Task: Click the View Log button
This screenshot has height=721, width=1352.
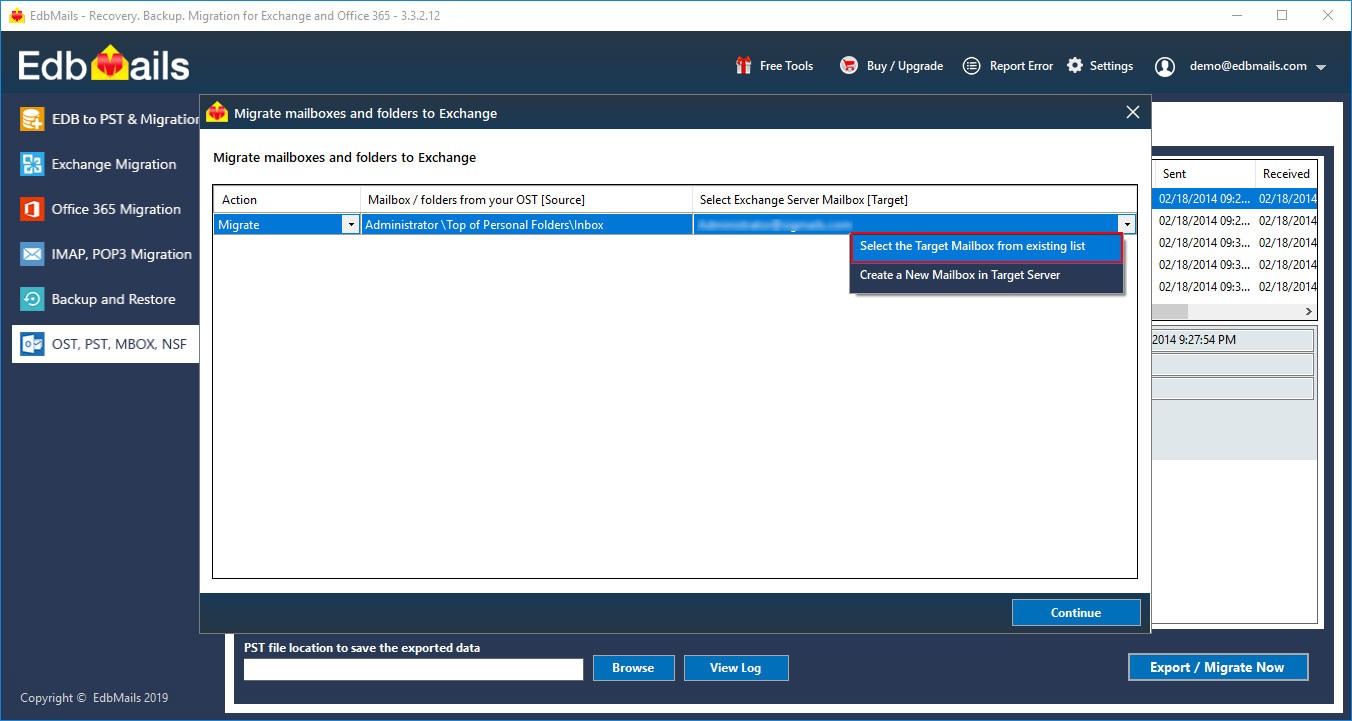Action: coord(736,668)
